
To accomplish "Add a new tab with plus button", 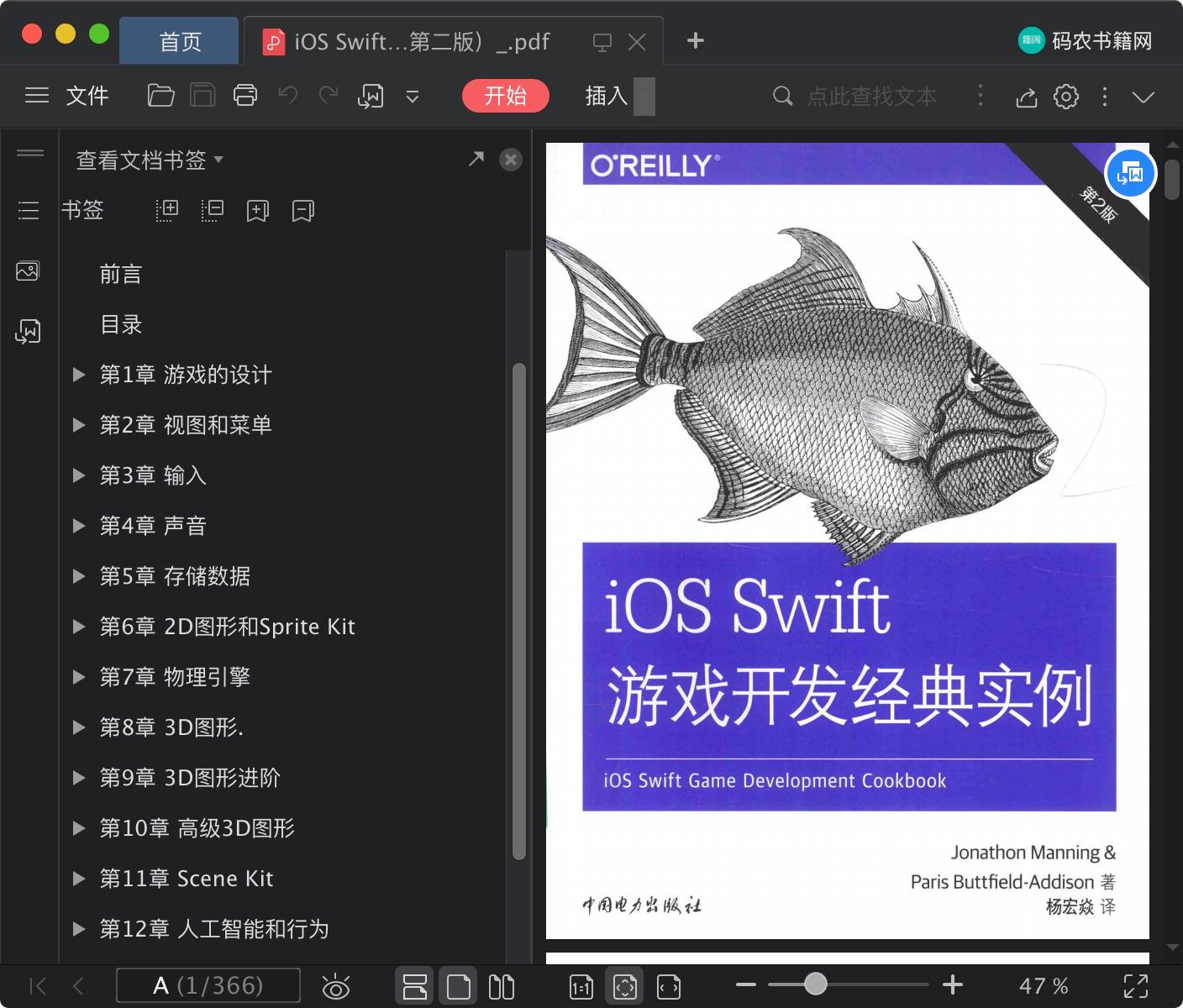I will 696,40.
